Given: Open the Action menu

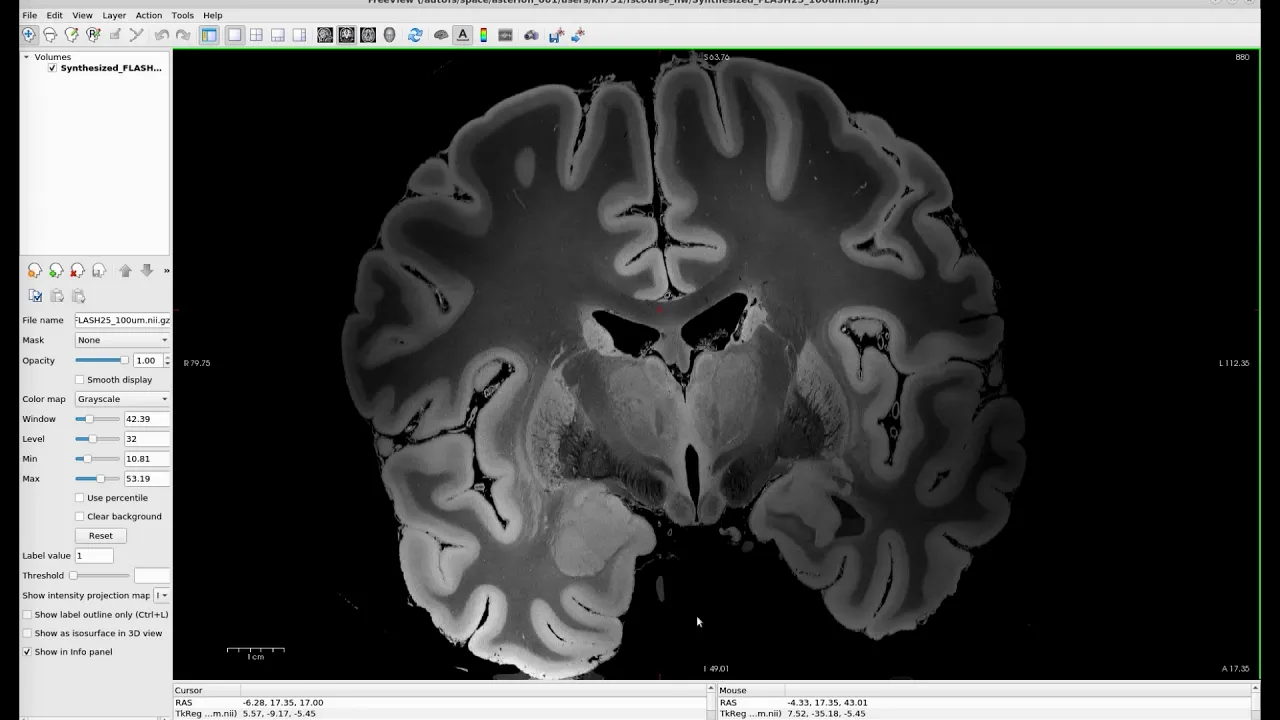Looking at the screenshot, I should 149,16.
